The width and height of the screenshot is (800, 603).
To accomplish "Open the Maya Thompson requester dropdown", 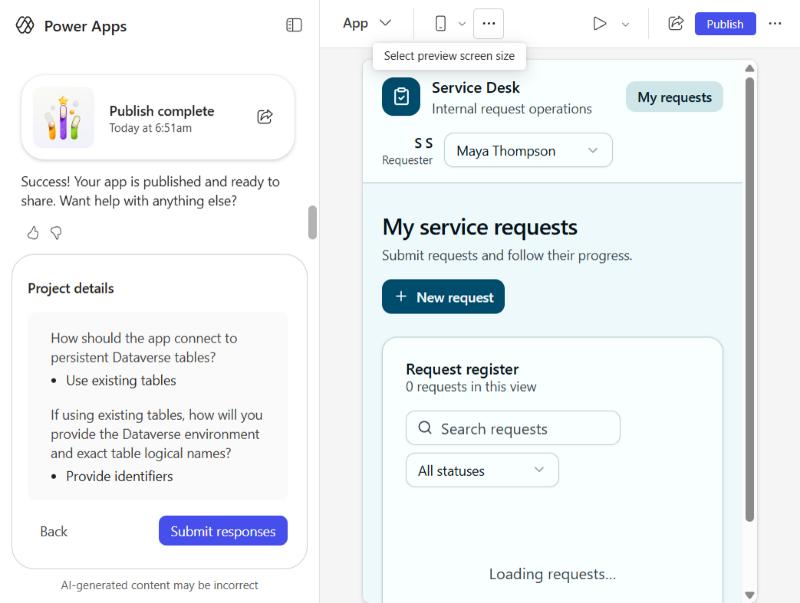I will click(528, 150).
